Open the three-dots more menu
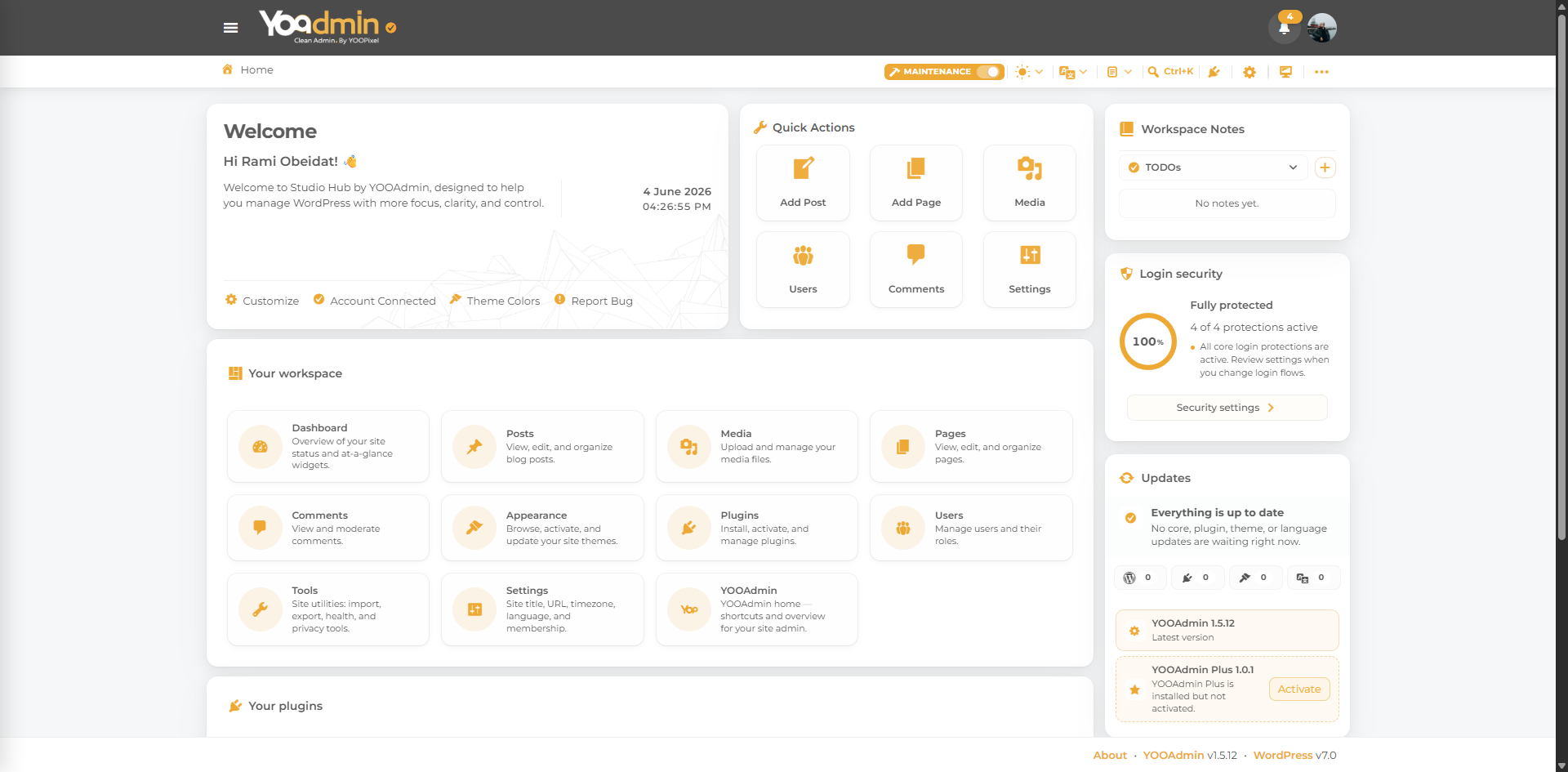Screen dimensions: 1568x772 click(1321, 72)
